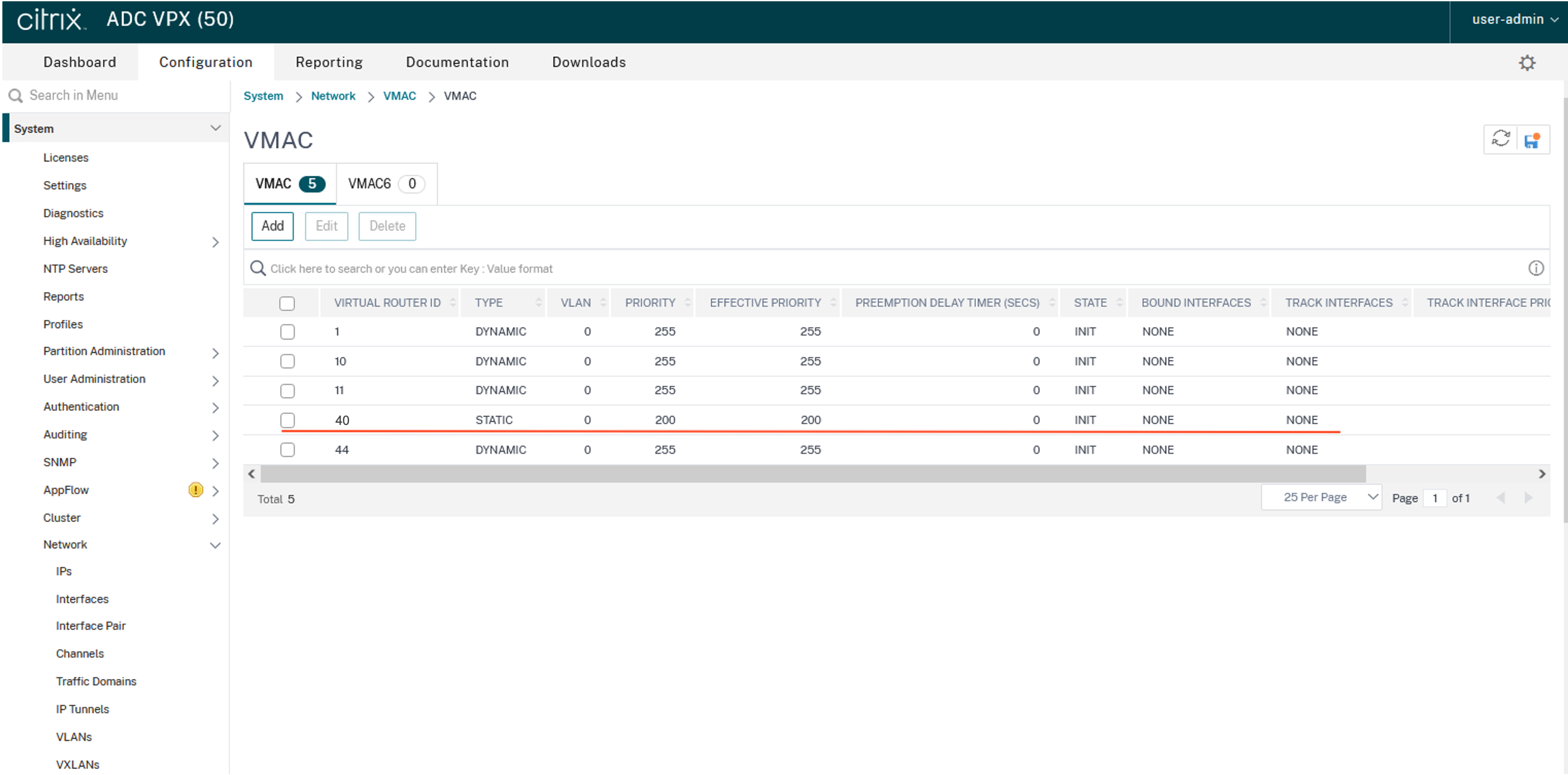This screenshot has width=1568, height=775.
Task: Click the refresh icon near VMAC title
Action: [x=1500, y=140]
